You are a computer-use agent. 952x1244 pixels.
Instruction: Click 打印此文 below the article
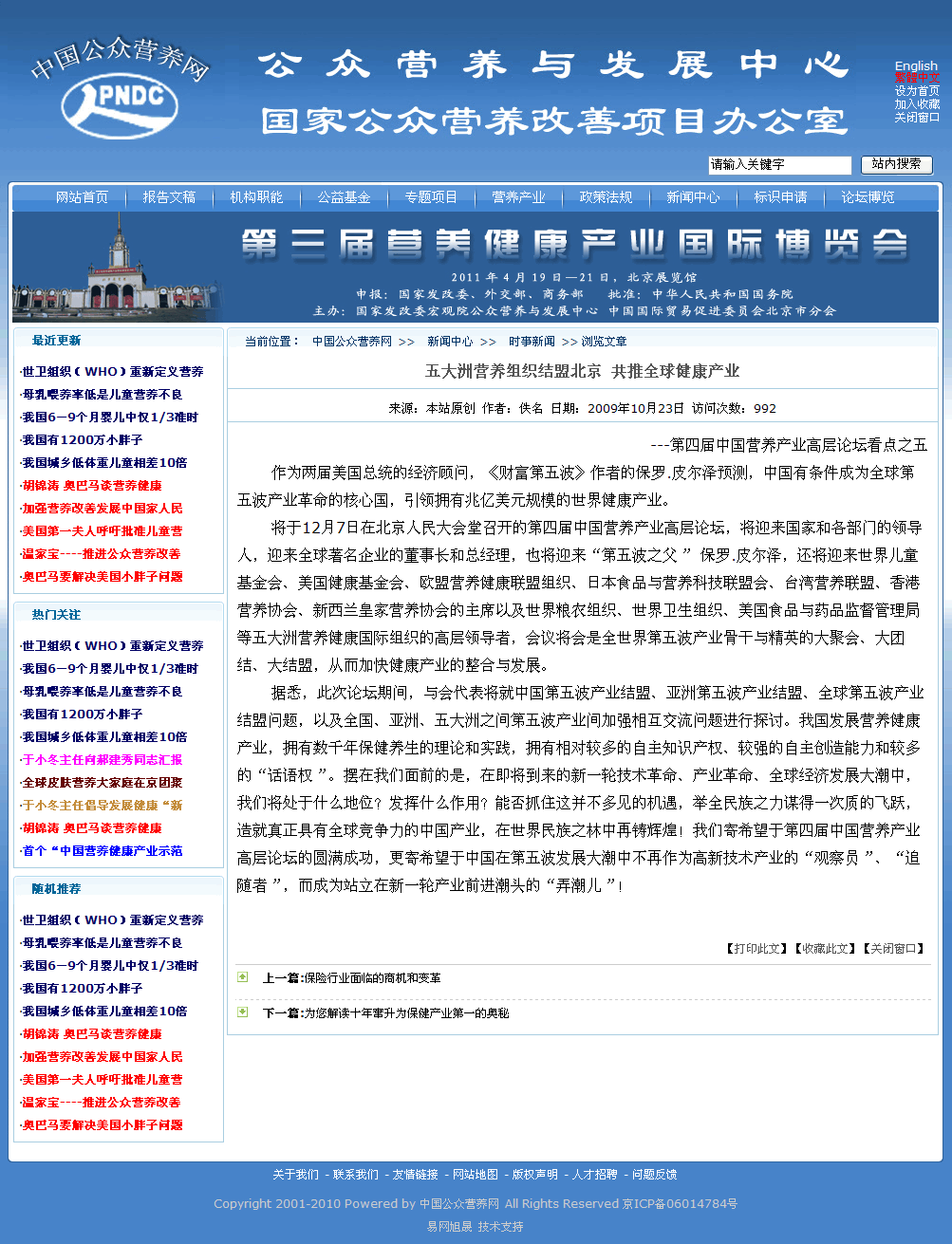[x=756, y=949]
